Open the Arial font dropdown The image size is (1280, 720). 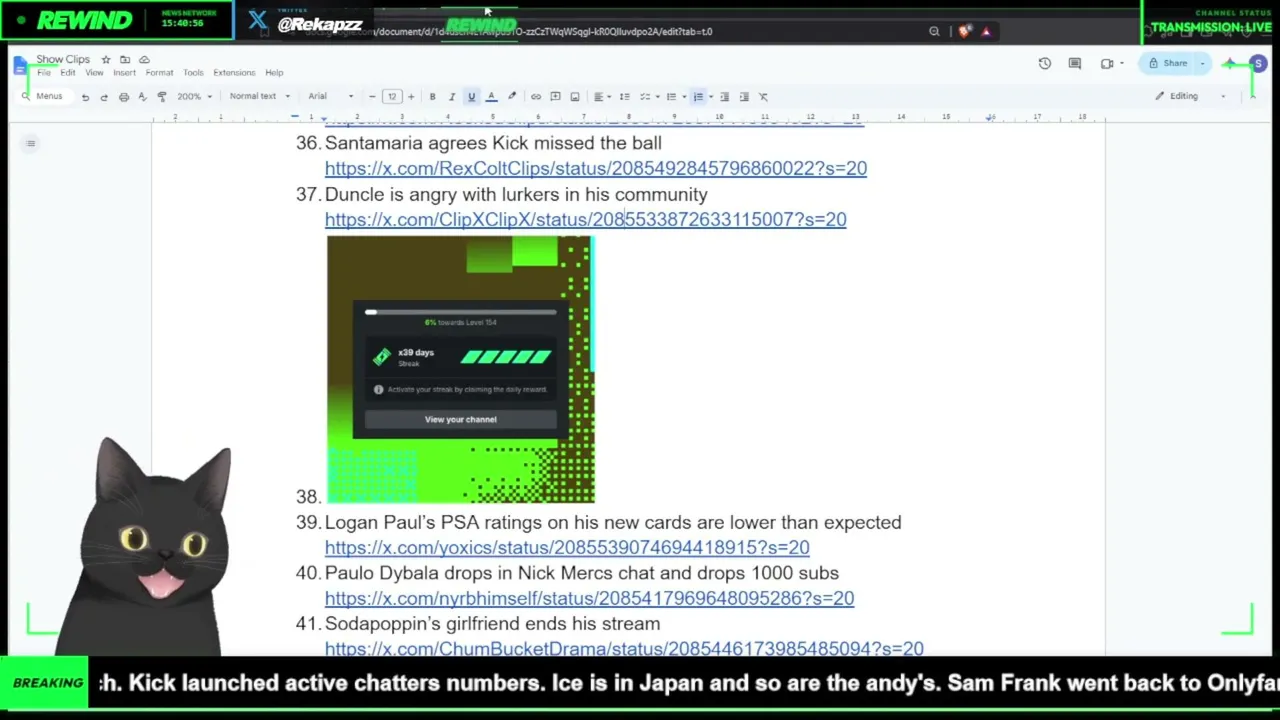point(331,97)
